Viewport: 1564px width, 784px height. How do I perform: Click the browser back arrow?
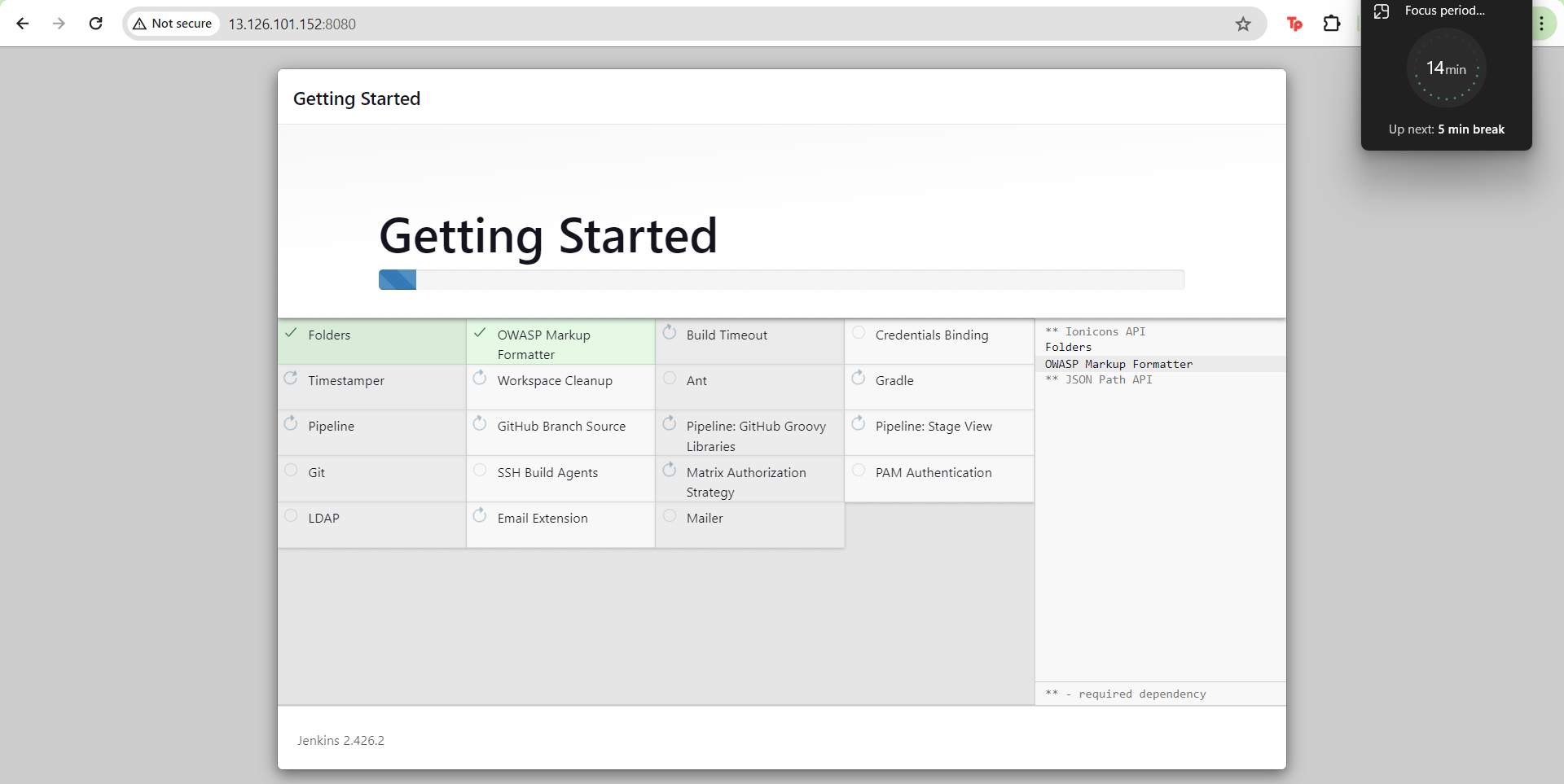pyautogui.click(x=23, y=24)
